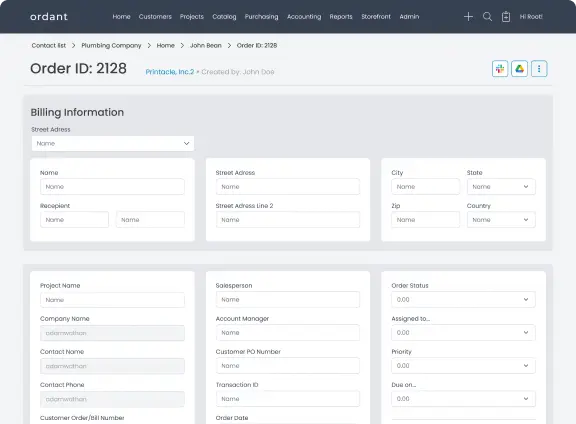Open the Country dropdown
This screenshot has width=576, height=424.
(501, 220)
